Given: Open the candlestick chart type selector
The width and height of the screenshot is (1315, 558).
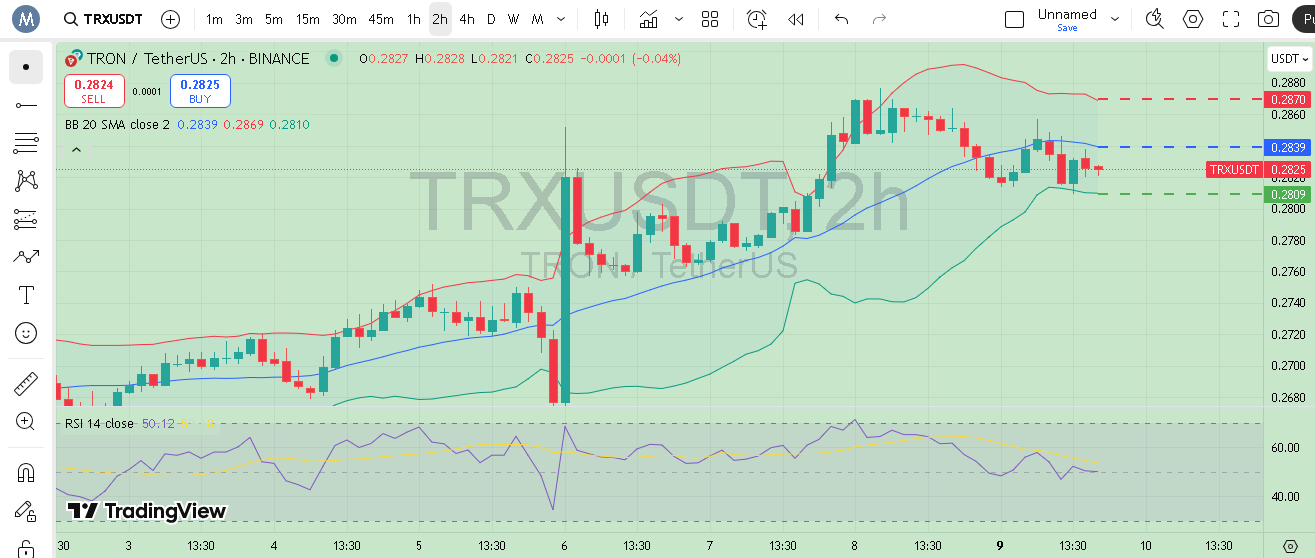Looking at the screenshot, I should [x=601, y=19].
